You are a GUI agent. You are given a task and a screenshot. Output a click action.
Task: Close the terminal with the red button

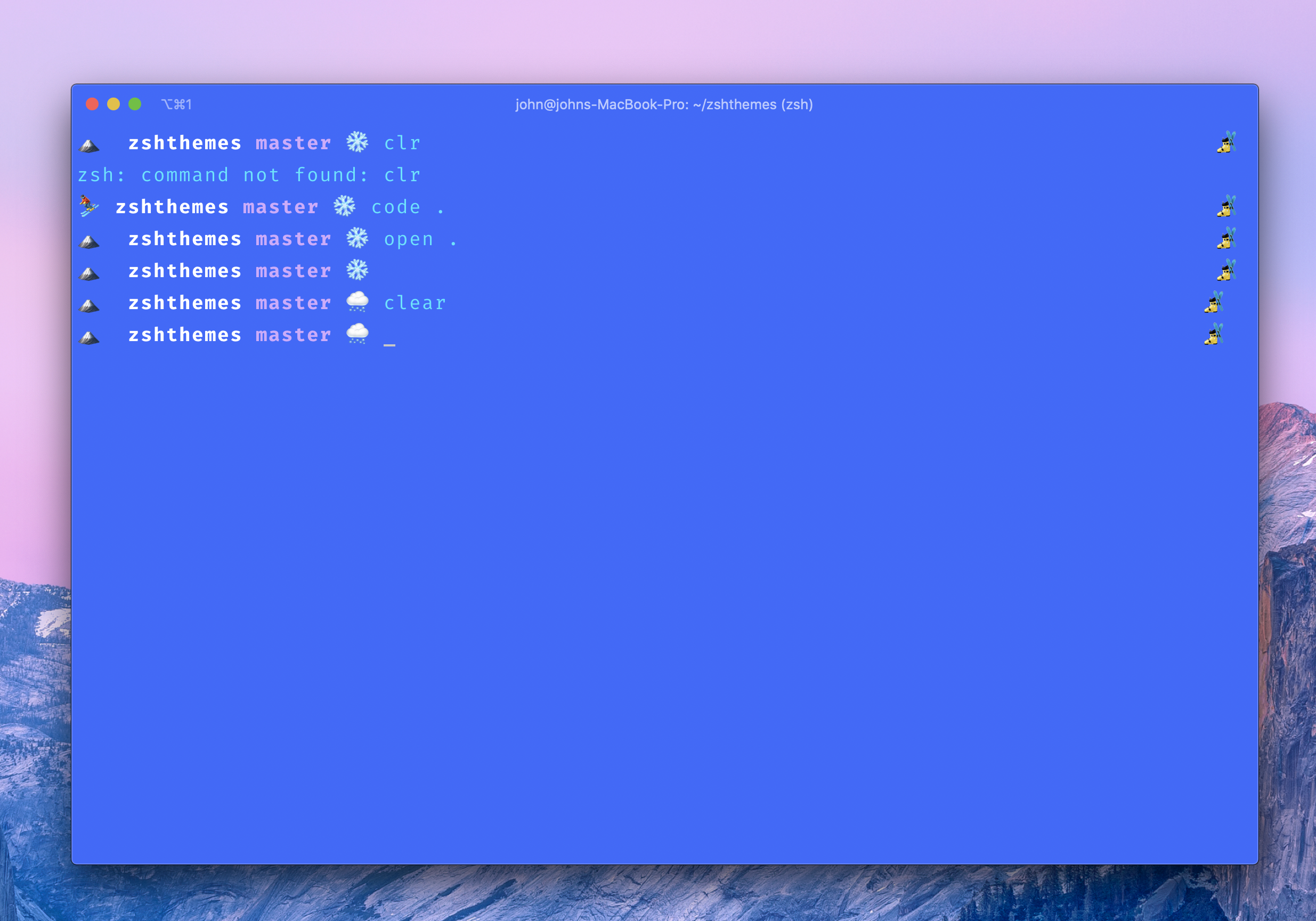(x=92, y=104)
